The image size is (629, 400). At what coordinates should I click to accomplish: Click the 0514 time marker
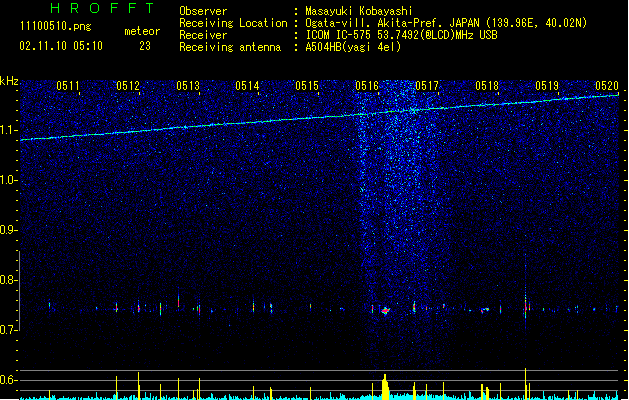[247, 86]
